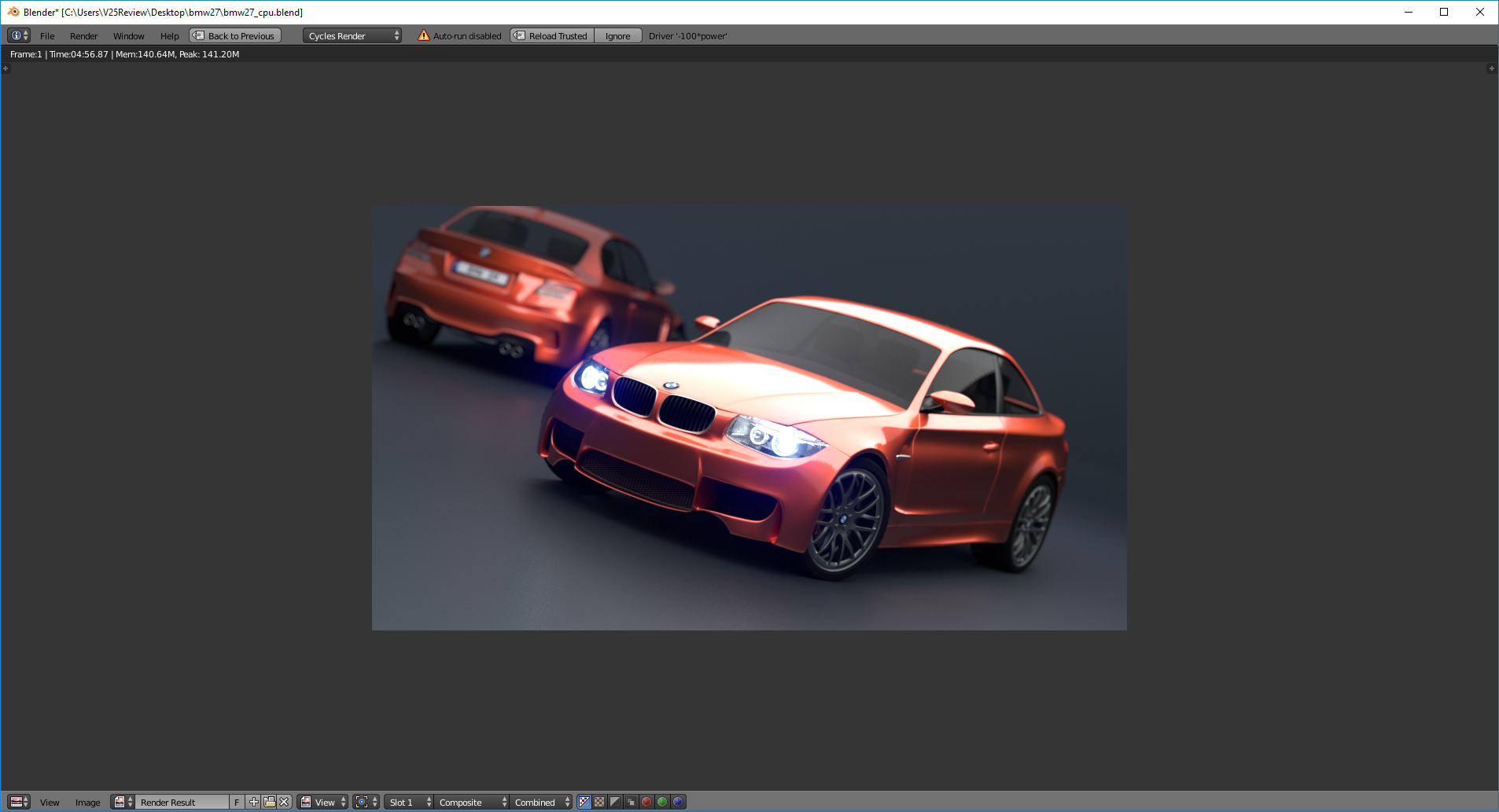Image resolution: width=1499 pixels, height=812 pixels.
Task: Open the Info editor type selector icon
Action: point(19,35)
